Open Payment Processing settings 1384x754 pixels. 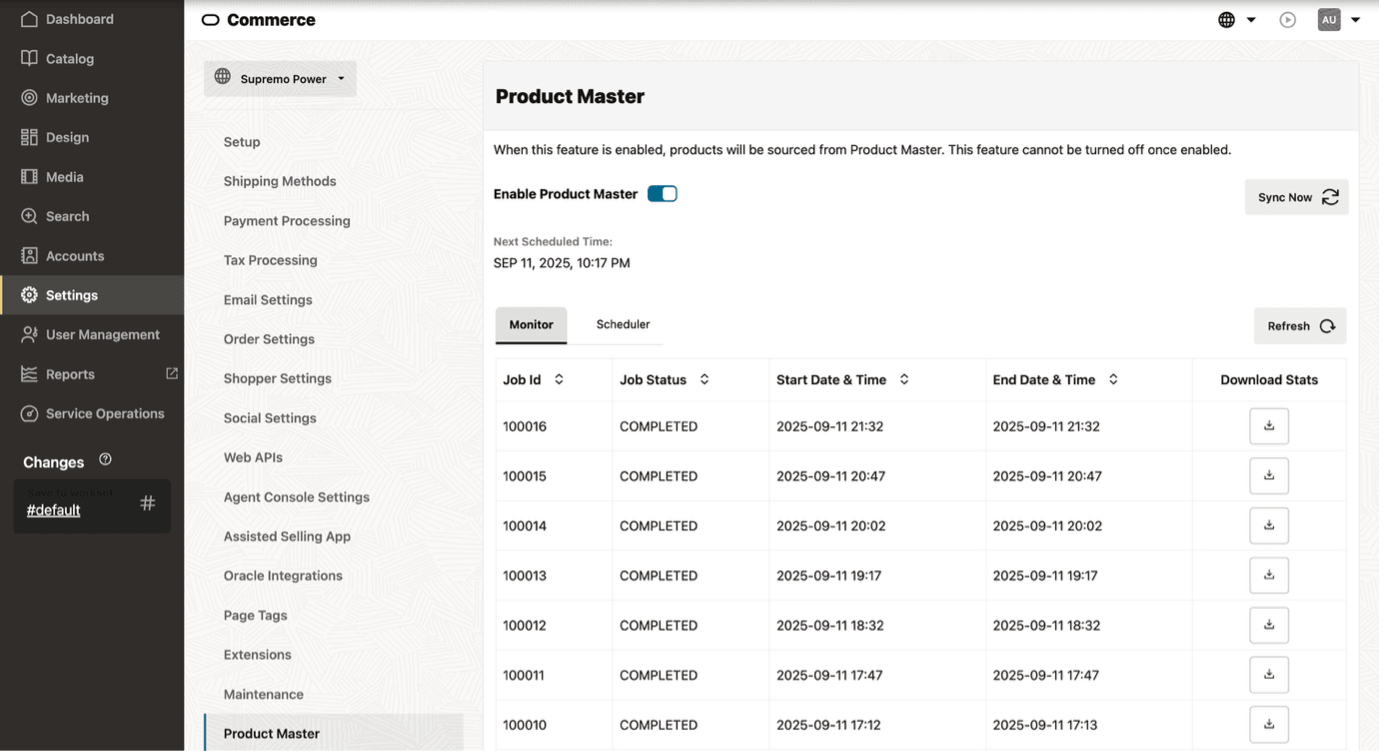pos(287,221)
